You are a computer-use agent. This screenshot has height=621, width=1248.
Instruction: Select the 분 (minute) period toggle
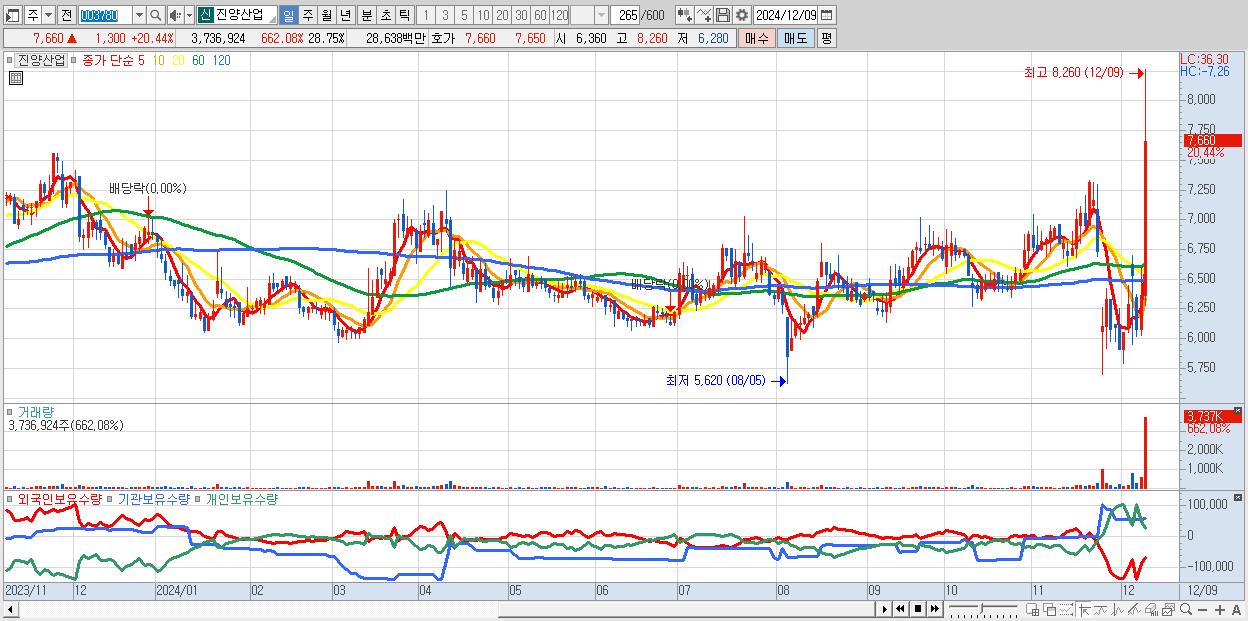click(x=366, y=15)
